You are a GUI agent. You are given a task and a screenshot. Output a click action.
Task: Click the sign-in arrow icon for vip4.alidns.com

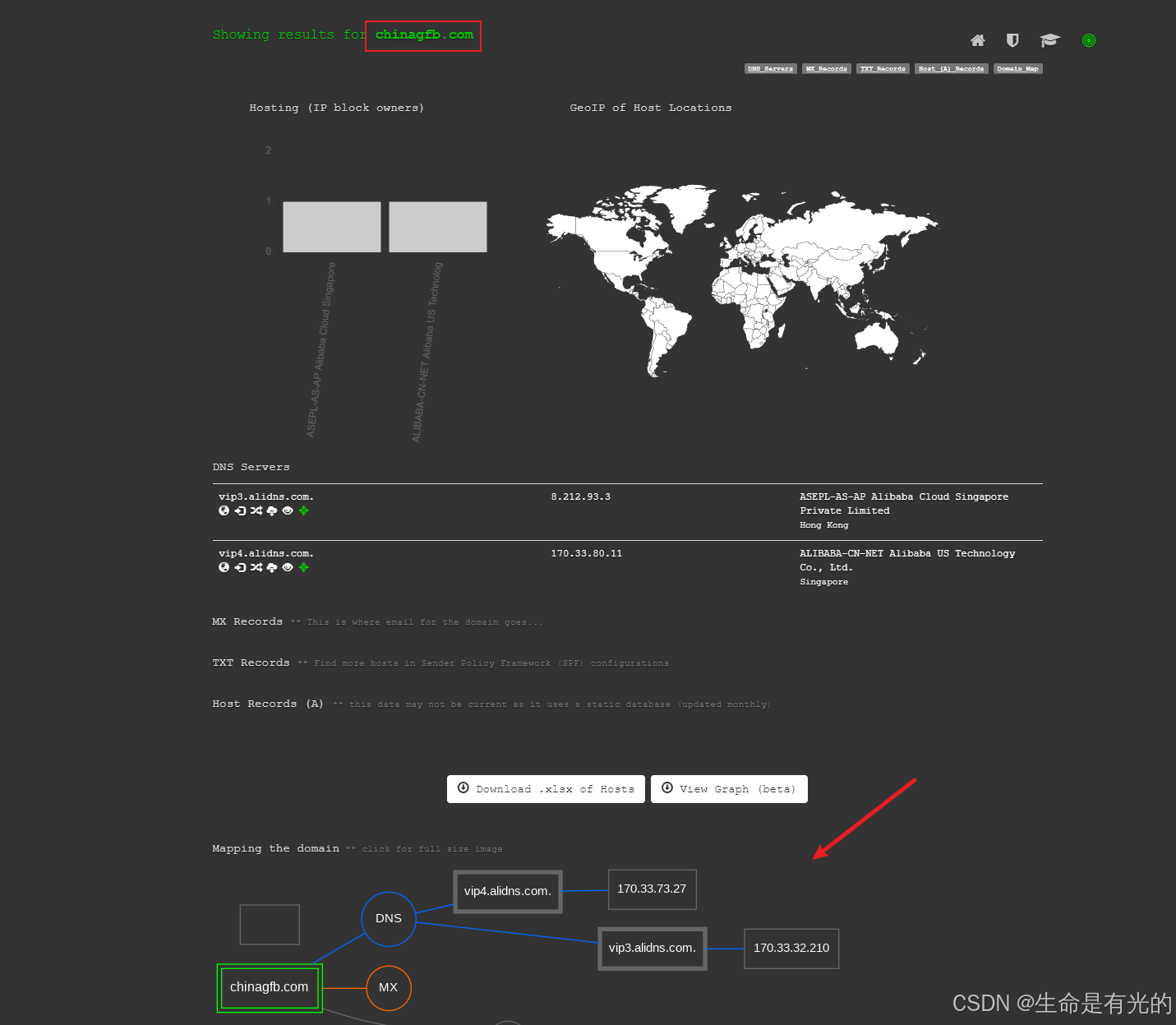tap(240, 567)
